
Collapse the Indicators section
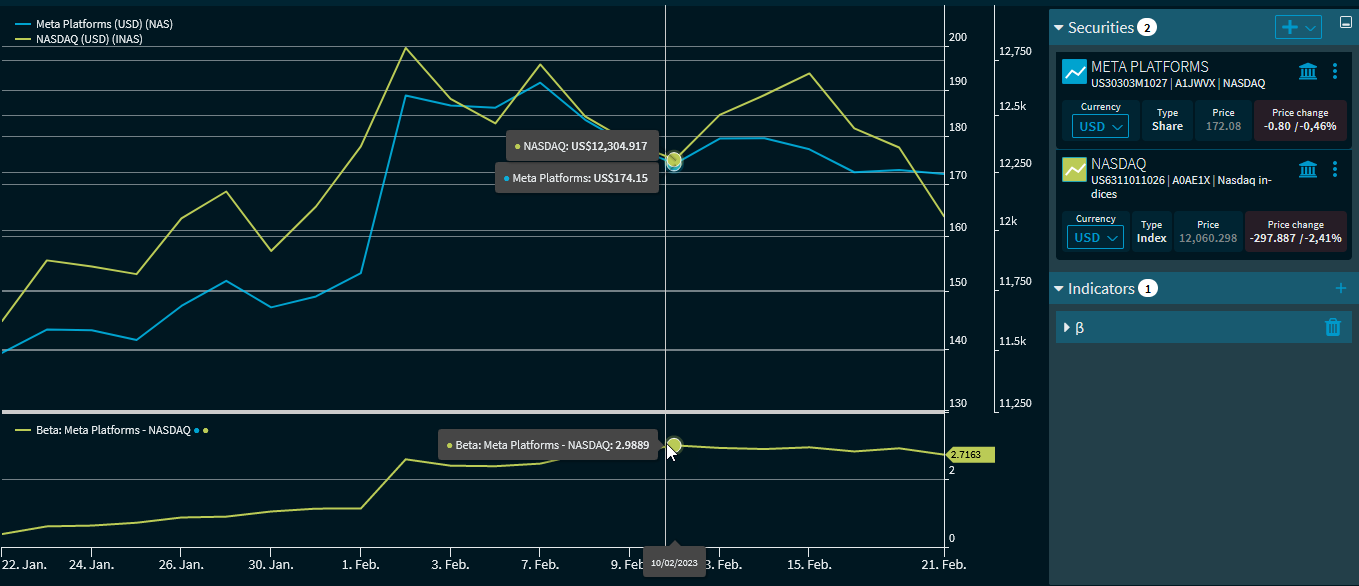tap(1059, 289)
